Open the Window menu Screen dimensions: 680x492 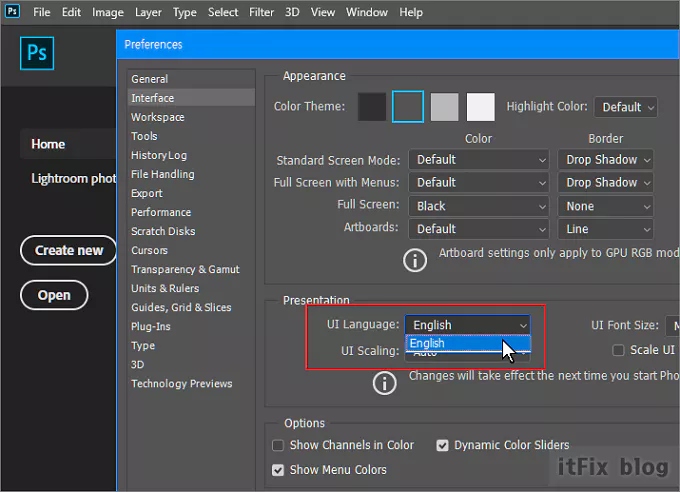point(367,12)
